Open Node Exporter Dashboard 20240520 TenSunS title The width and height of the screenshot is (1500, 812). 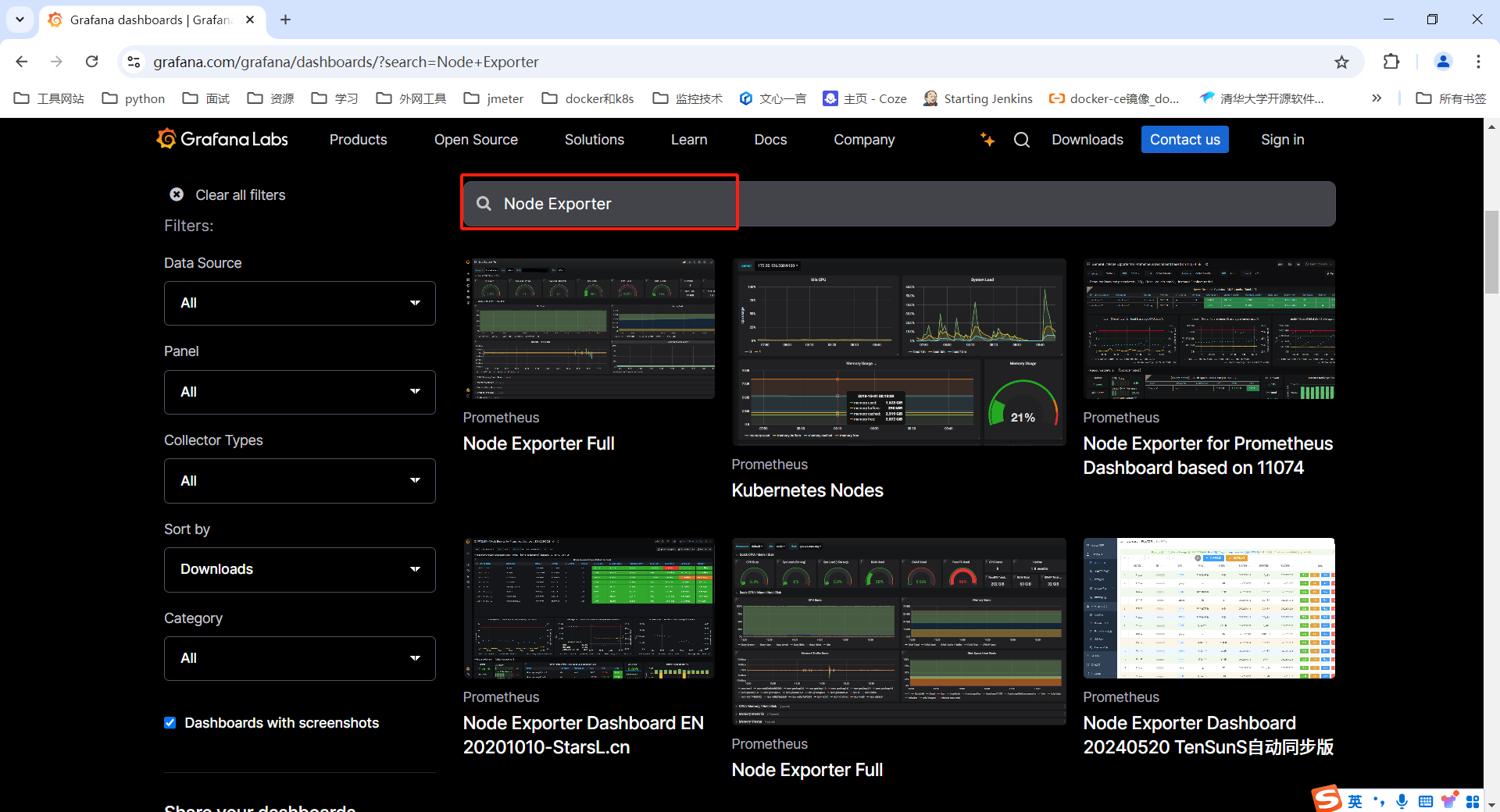click(1209, 735)
